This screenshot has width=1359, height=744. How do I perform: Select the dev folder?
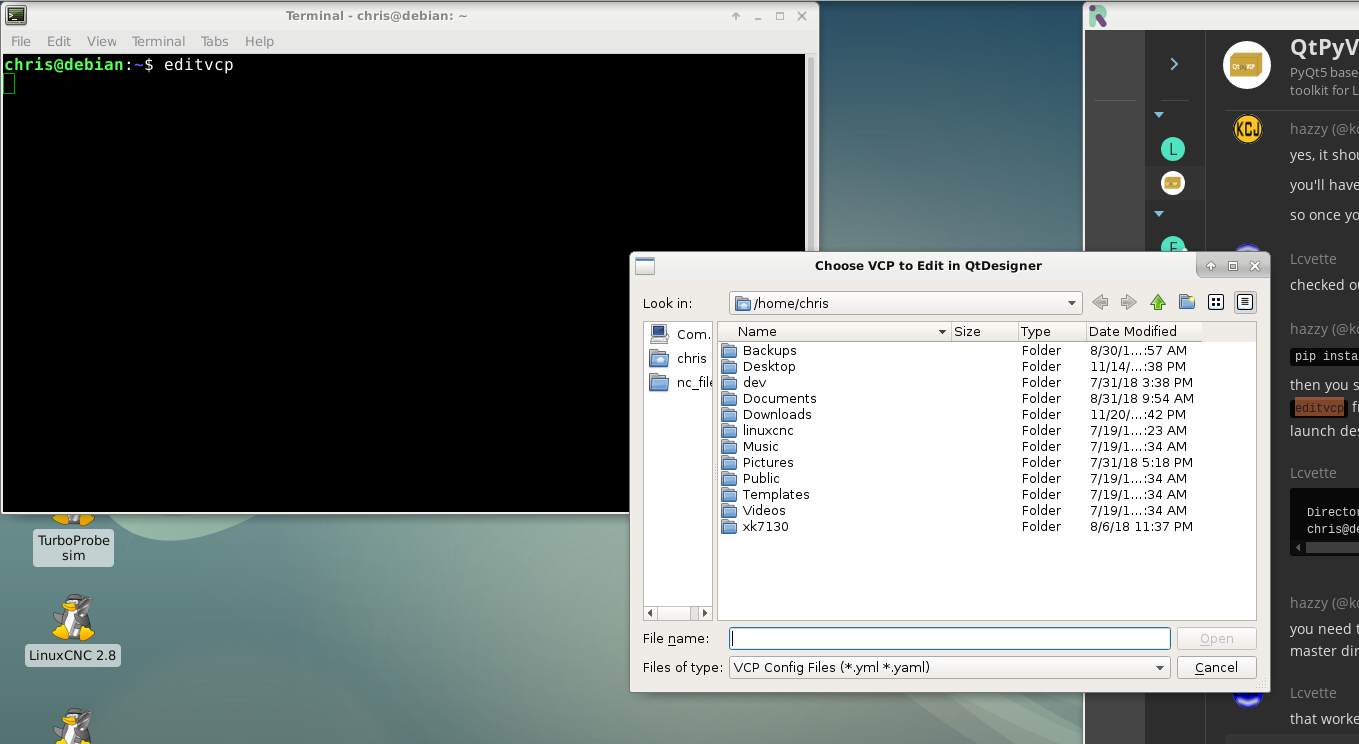754,382
